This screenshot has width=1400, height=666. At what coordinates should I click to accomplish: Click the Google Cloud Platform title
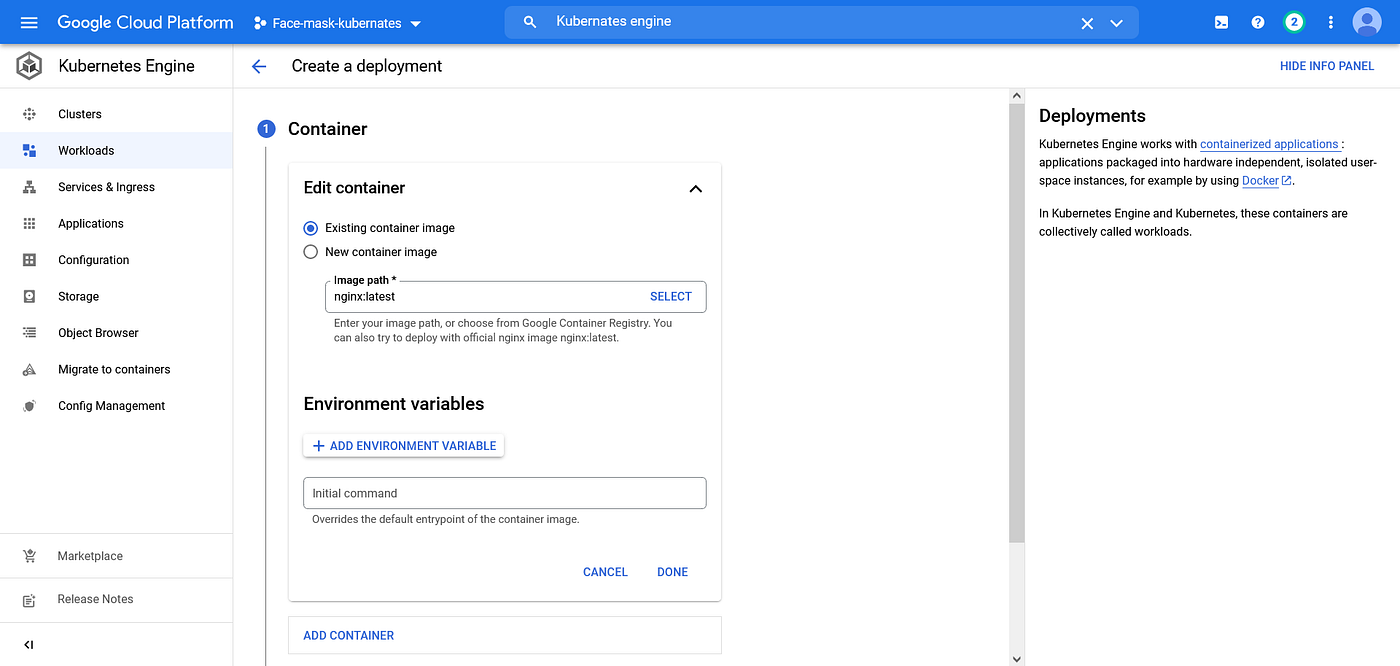pyautogui.click(x=145, y=22)
